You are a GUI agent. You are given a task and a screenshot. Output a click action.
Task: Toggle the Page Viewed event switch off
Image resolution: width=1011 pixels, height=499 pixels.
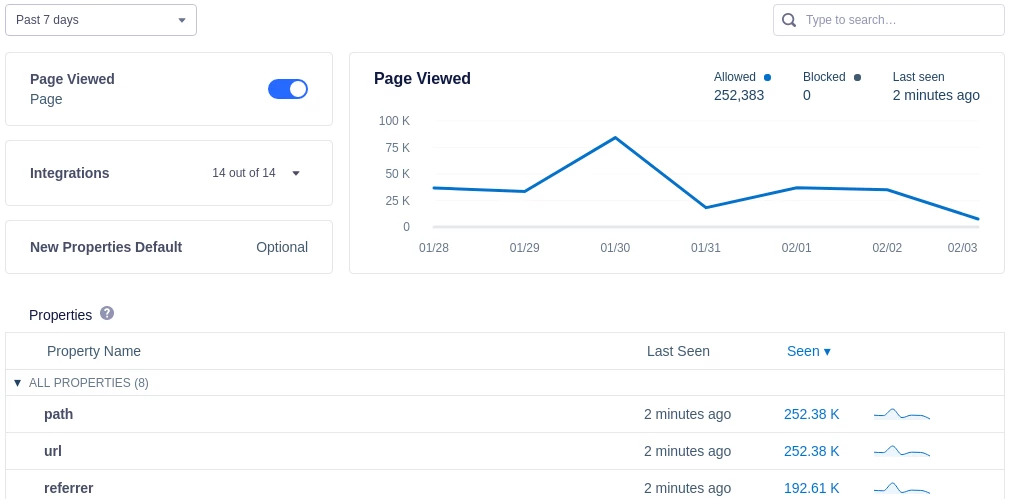[x=288, y=89]
